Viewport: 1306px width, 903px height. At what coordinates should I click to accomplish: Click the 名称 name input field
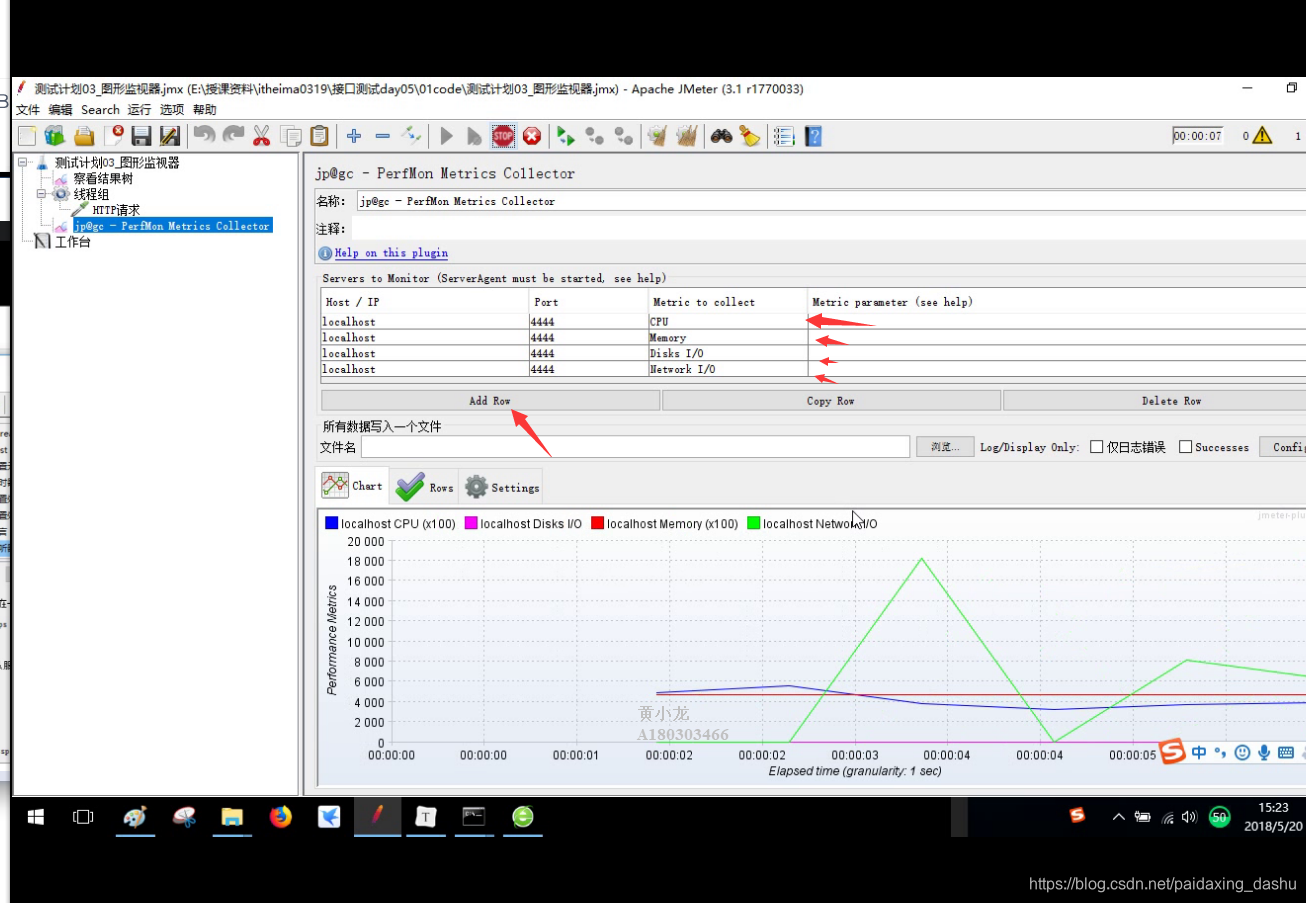click(831, 201)
